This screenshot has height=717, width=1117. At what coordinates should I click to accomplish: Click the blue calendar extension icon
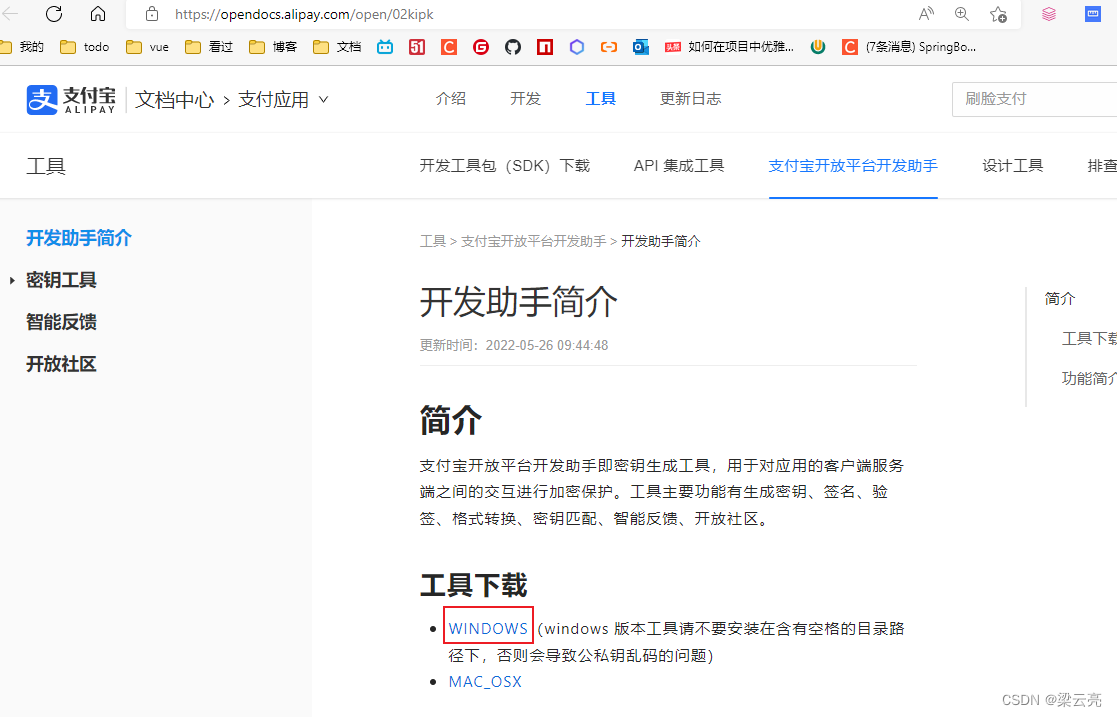(1093, 14)
